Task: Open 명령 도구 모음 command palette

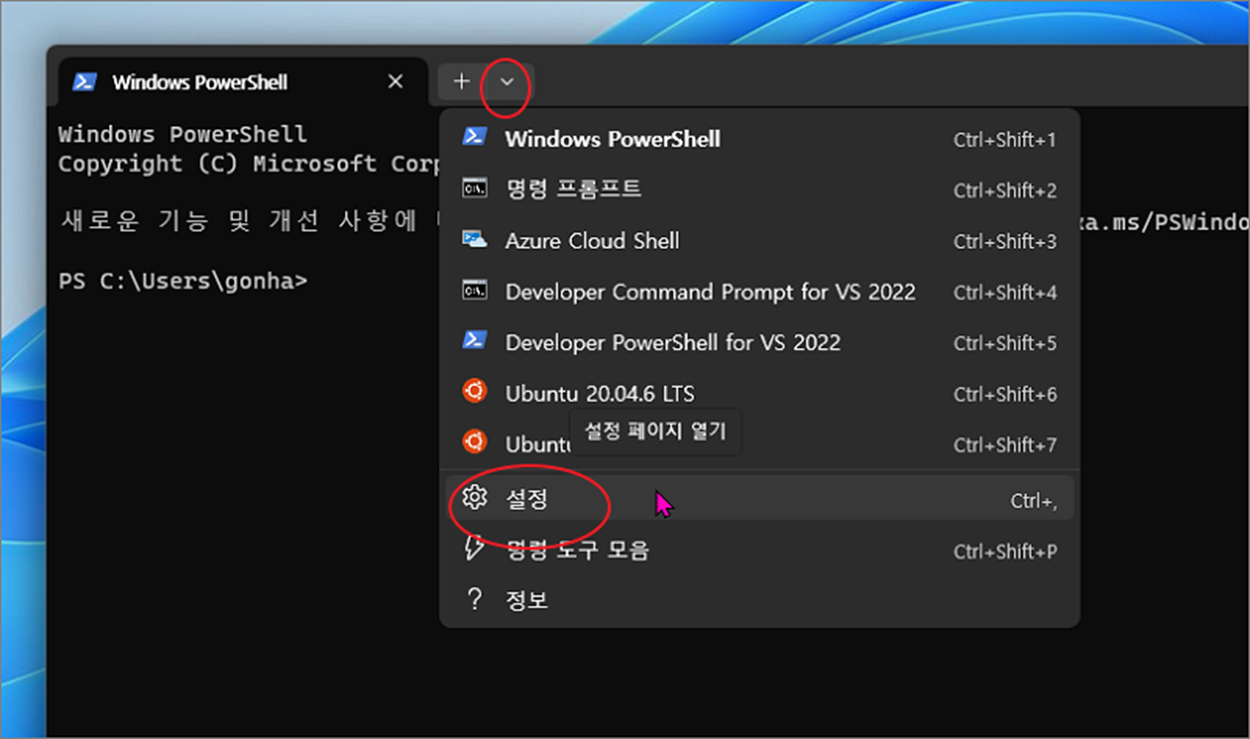Action: 760,550
